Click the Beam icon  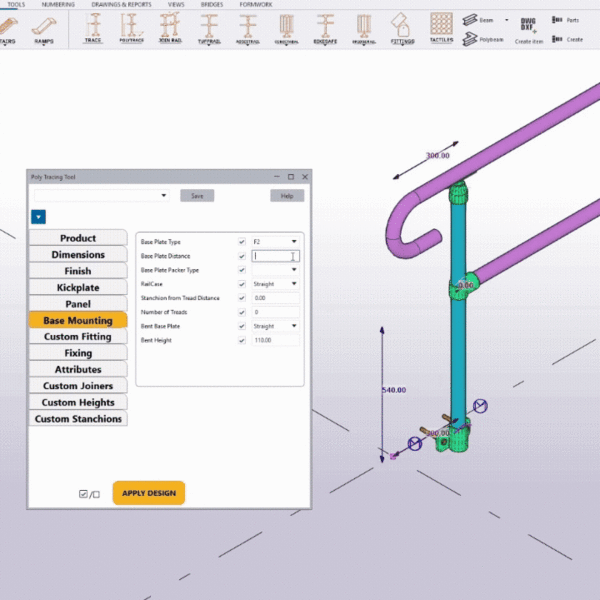[x=470, y=20]
